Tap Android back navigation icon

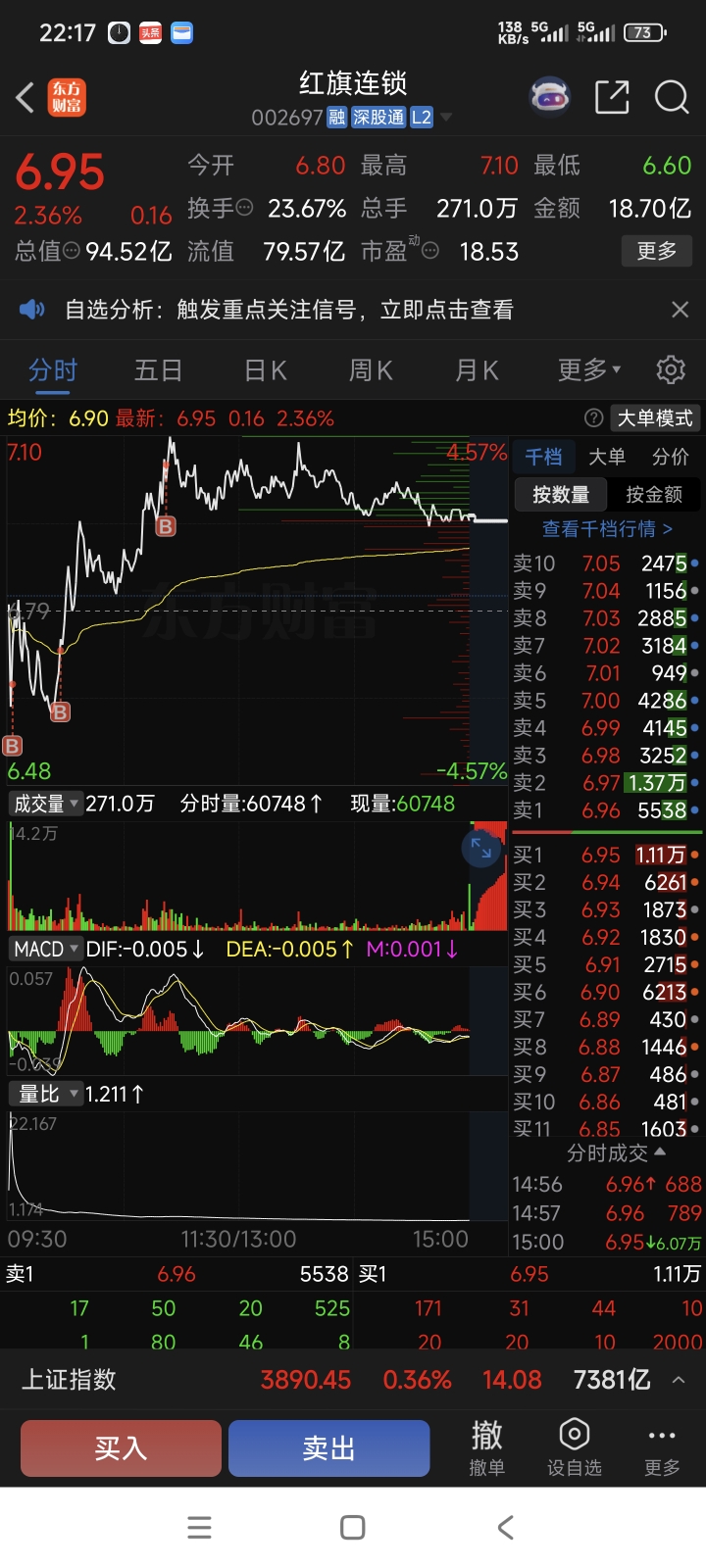pyautogui.click(x=505, y=1527)
